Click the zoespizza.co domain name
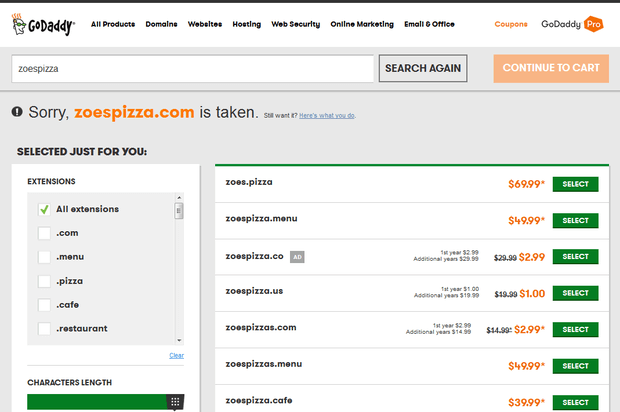620x412 pixels. [254, 256]
